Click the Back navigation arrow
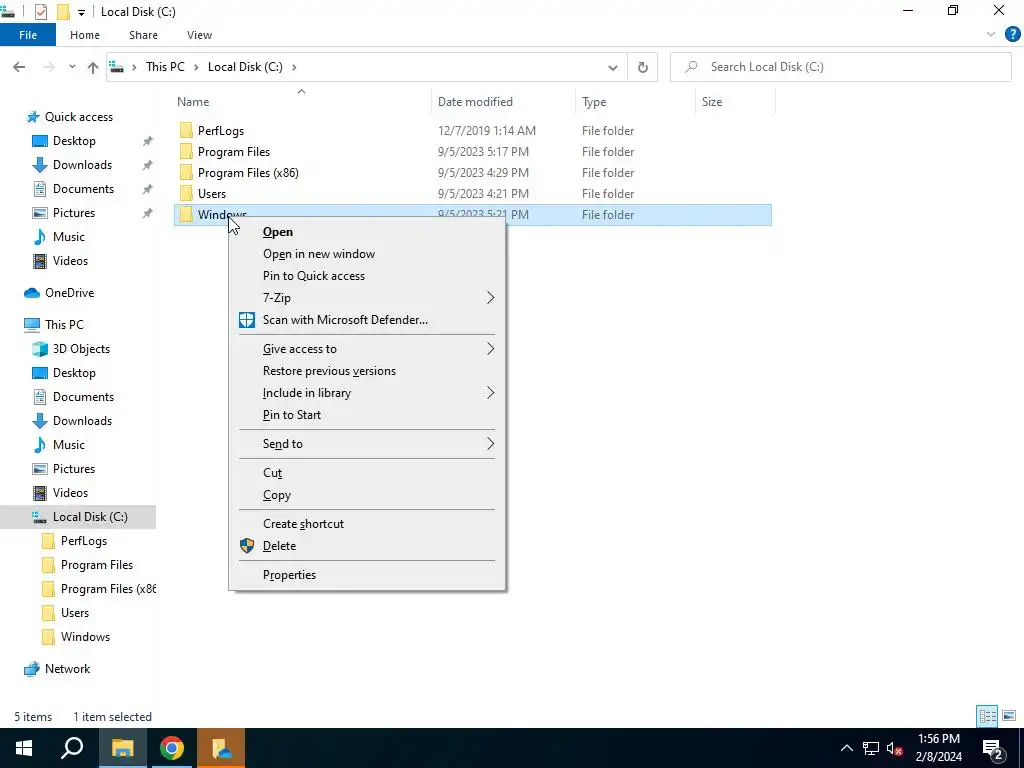The width and height of the screenshot is (1024, 768). click(x=19, y=67)
